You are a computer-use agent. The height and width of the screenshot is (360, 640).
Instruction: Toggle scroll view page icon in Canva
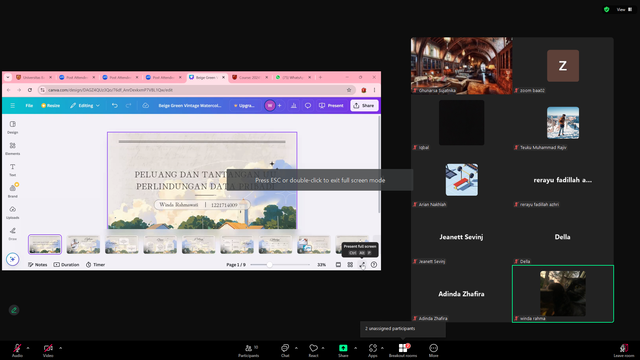tap(338, 264)
